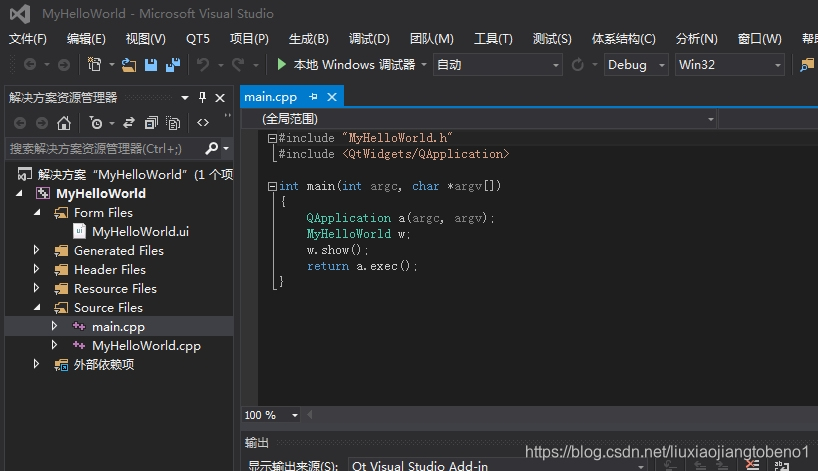
Task: Collapse the MyHelloWorld project node
Action: [x=19, y=194]
